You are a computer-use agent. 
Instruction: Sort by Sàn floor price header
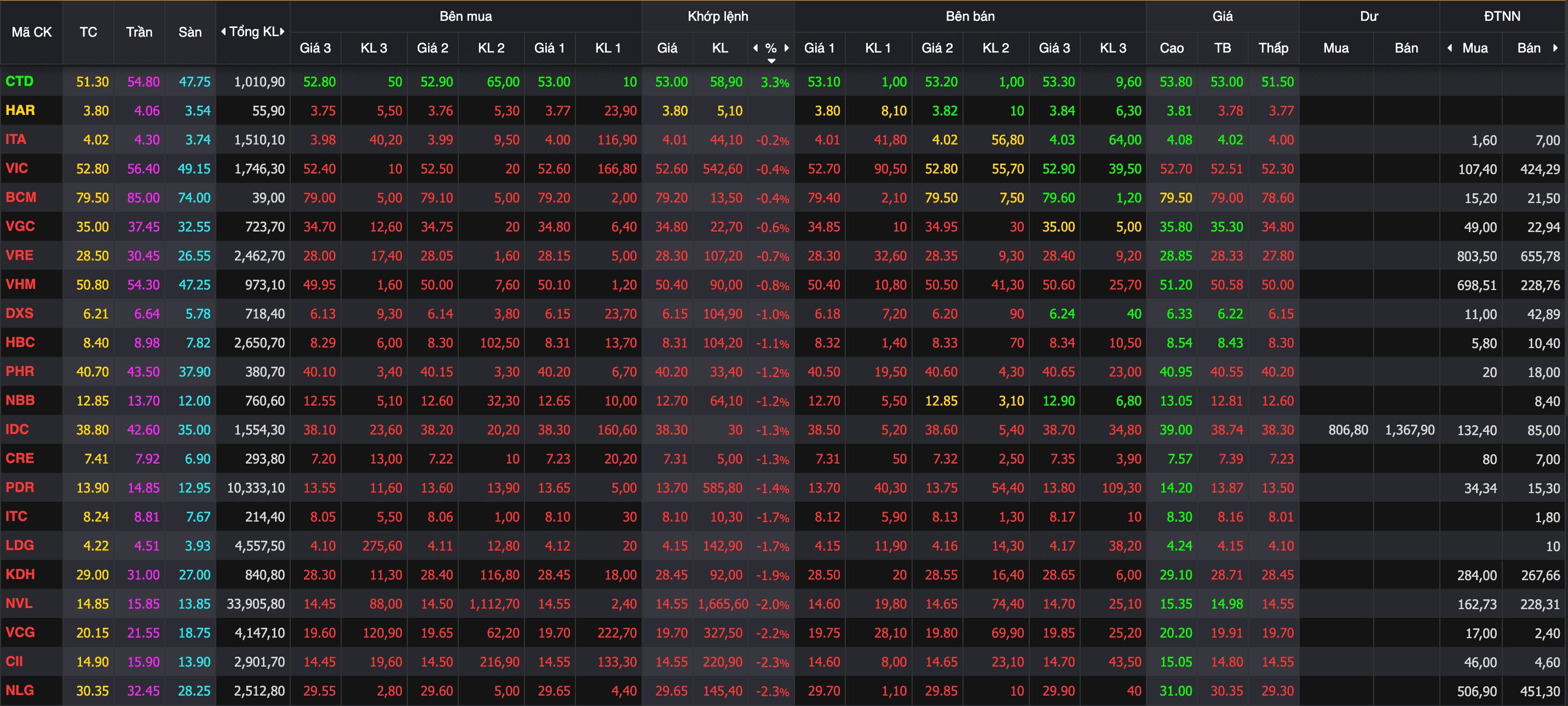pyautogui.click(x=190, y=32)
